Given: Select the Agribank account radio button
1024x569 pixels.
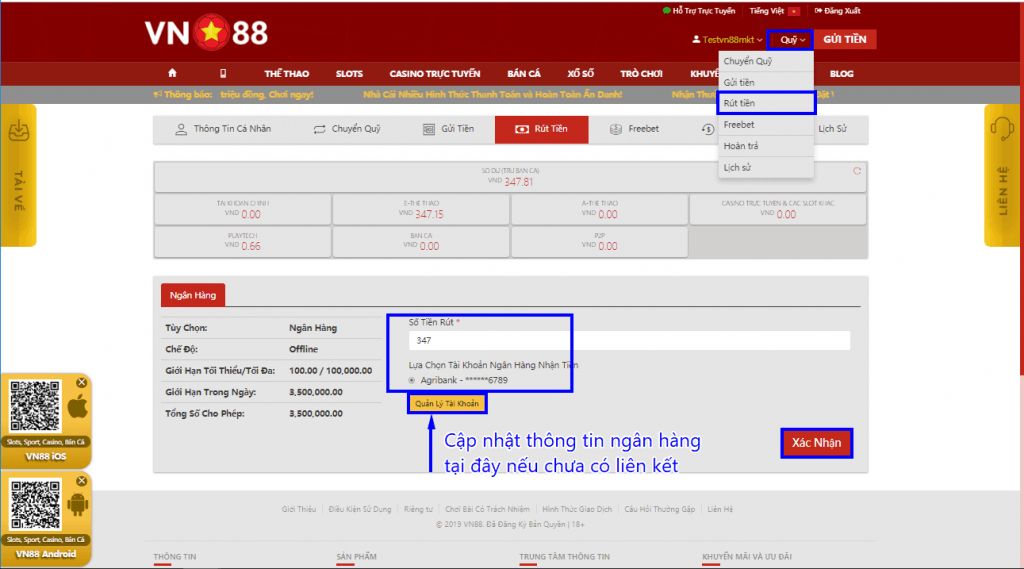Looking at the screenshot, I should (x=412, y=381).
